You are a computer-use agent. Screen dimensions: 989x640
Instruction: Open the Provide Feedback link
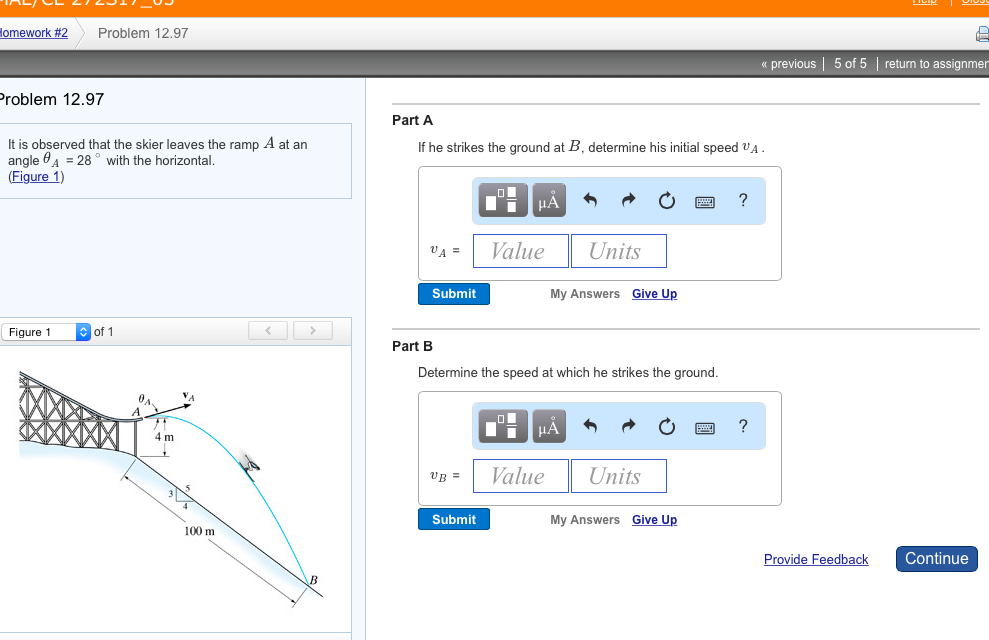816,559
